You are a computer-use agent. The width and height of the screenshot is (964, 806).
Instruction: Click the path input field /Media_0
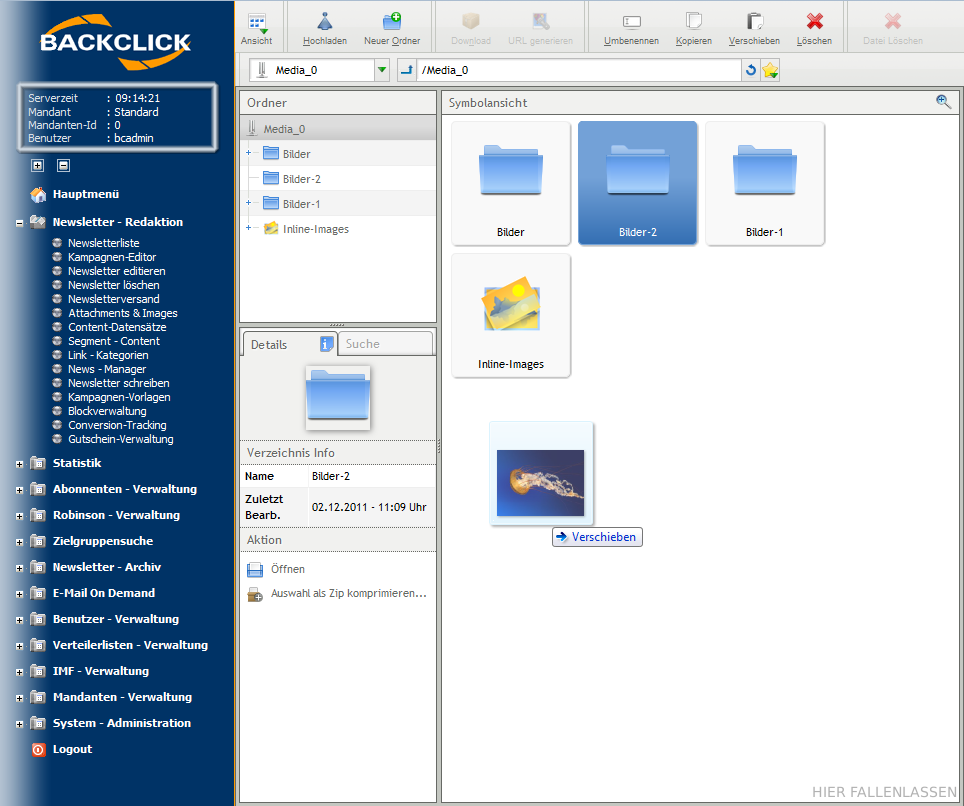[575, 70]
